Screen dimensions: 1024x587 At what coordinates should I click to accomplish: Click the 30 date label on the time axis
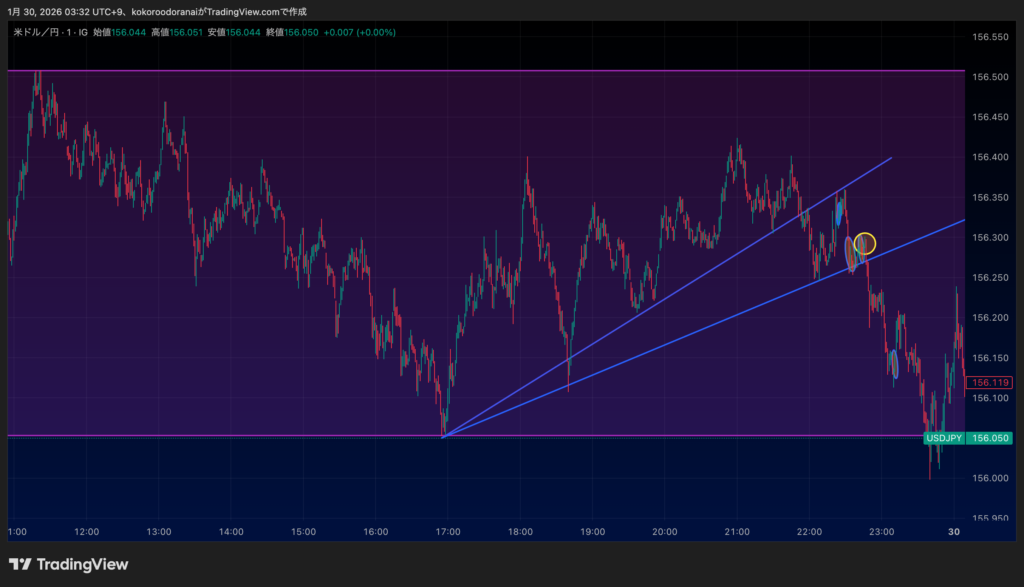(x=954, y=532)
